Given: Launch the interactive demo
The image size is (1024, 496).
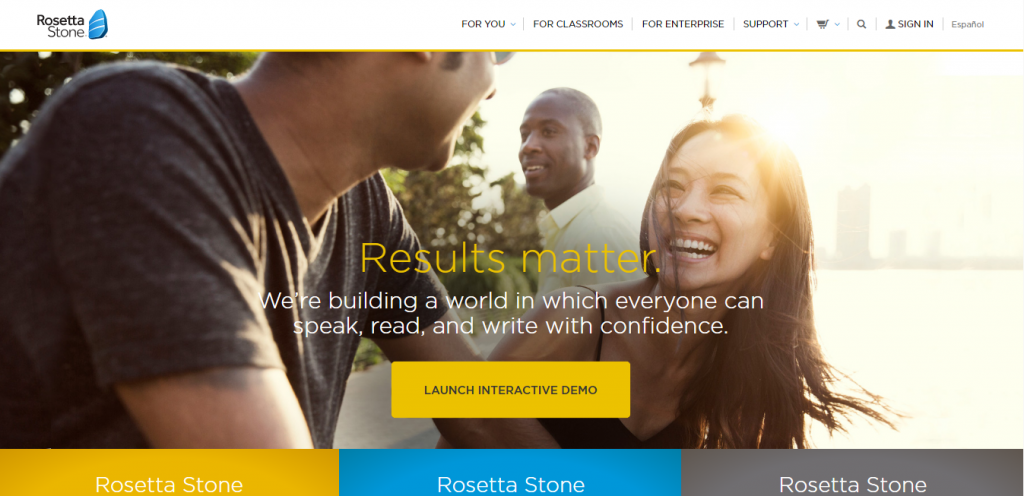Looking at the screenshot, I should pyautogui.click(x=511, y=390).
